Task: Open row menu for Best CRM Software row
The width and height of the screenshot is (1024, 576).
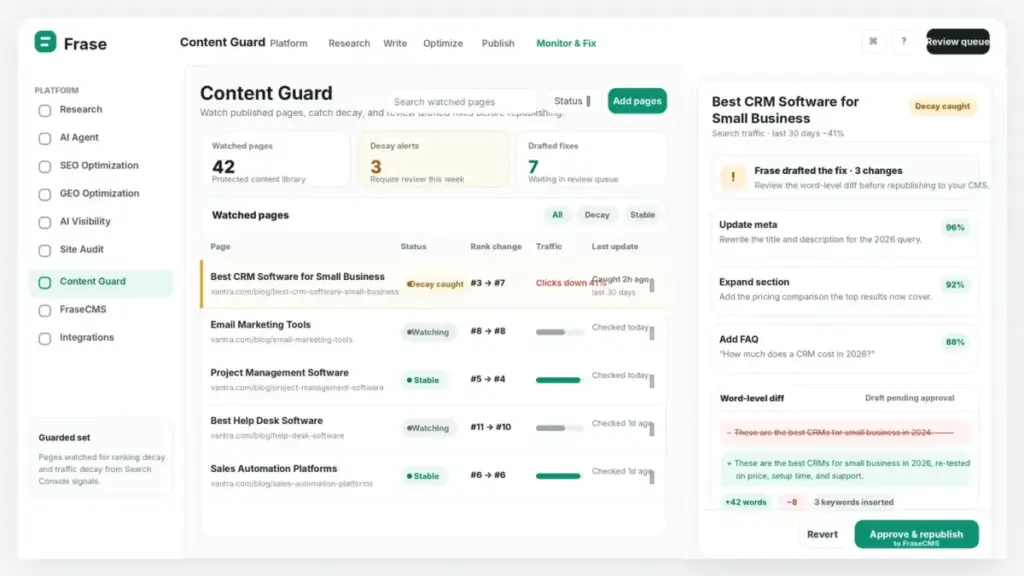Action: click(652, 285)
